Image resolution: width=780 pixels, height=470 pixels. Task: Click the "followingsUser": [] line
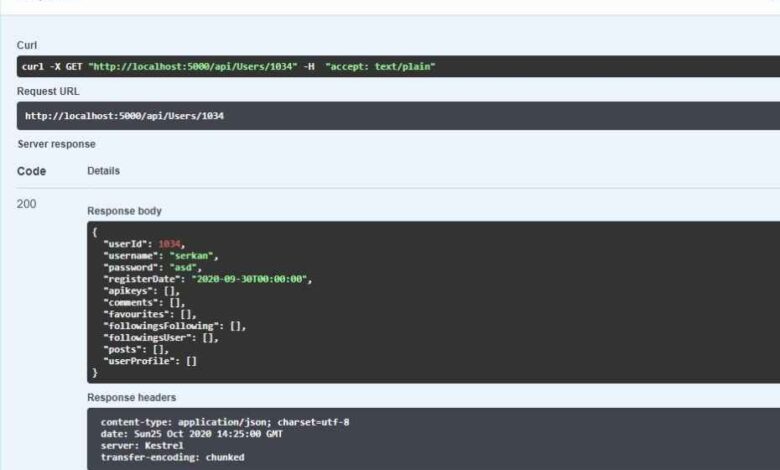161,338
